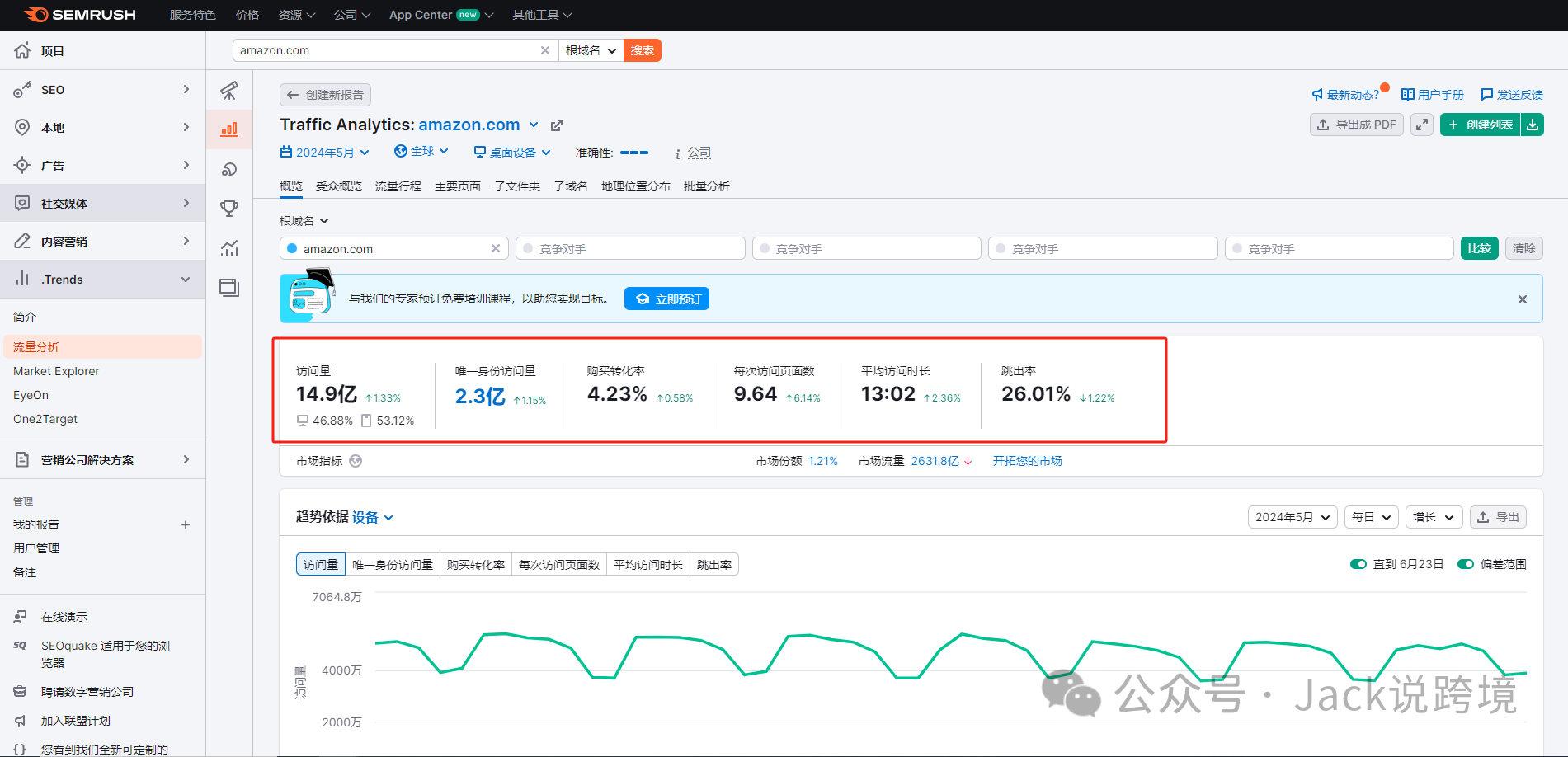This screenshot has width=1568, height=757.
Task: Open the 2024年5月 date dropdown at top
Action: click(325, 153)
